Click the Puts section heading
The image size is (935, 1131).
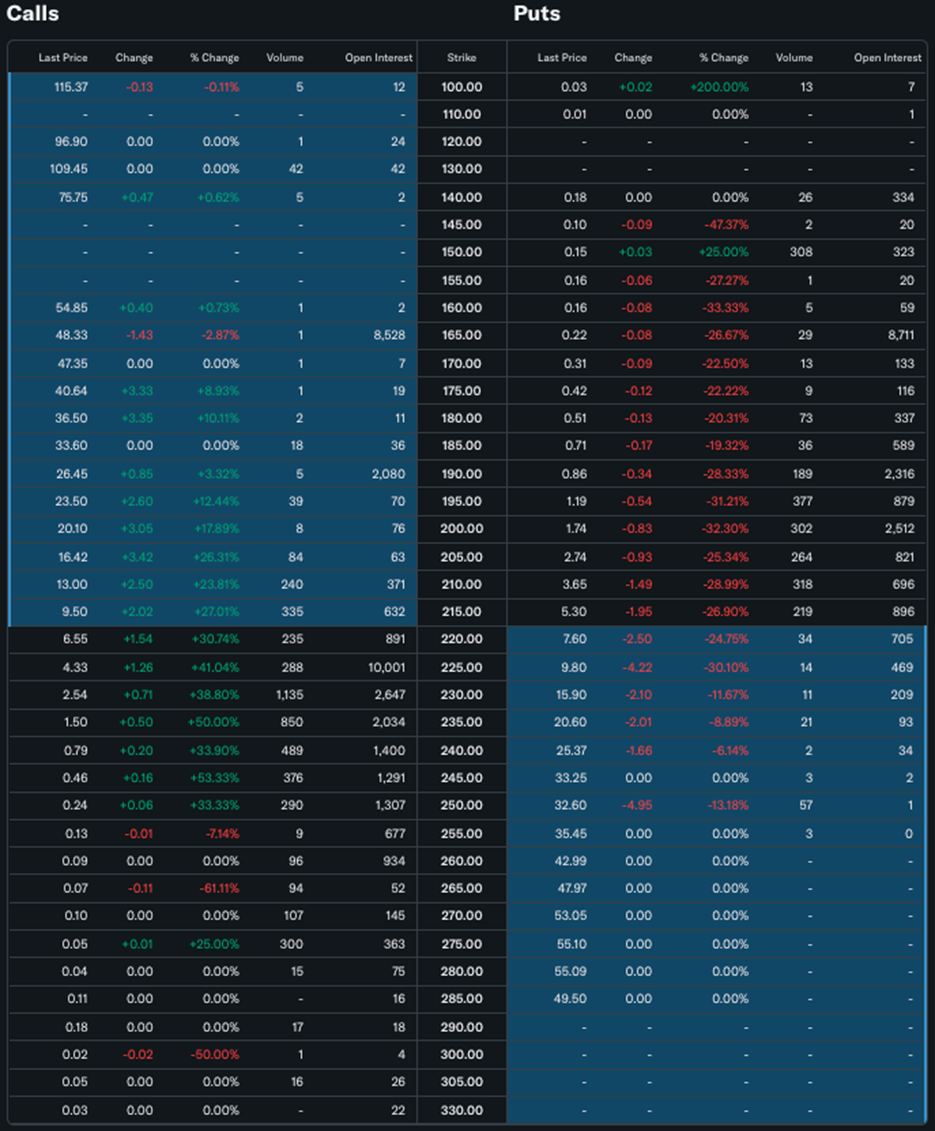pyautogui.click(x=537, y=14)
